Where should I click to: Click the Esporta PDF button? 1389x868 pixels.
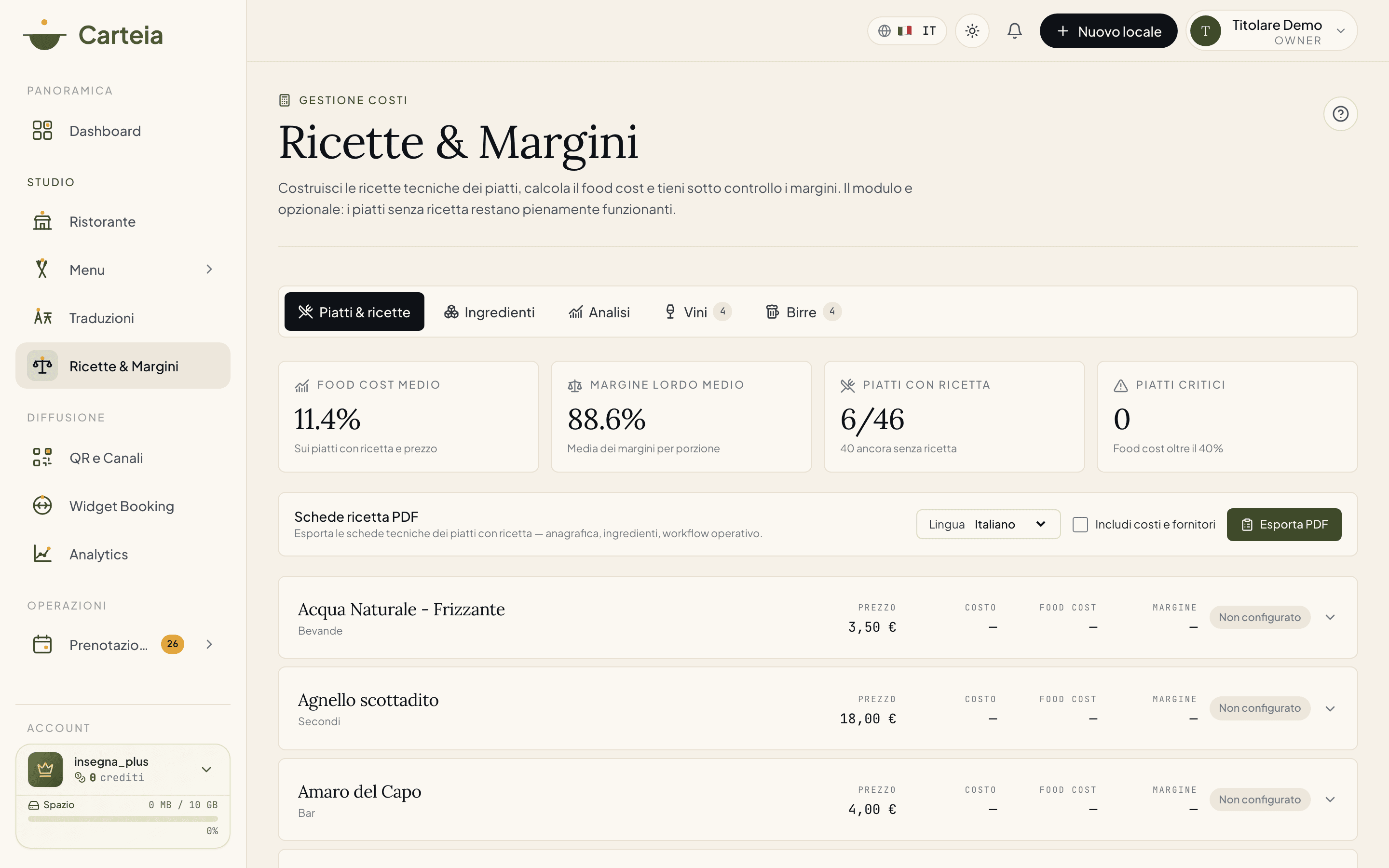click(1284, 524)
